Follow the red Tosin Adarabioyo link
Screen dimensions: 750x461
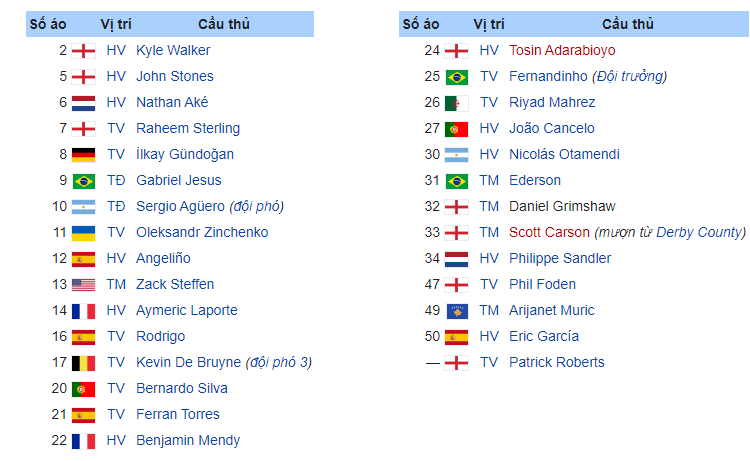[562, 50]
